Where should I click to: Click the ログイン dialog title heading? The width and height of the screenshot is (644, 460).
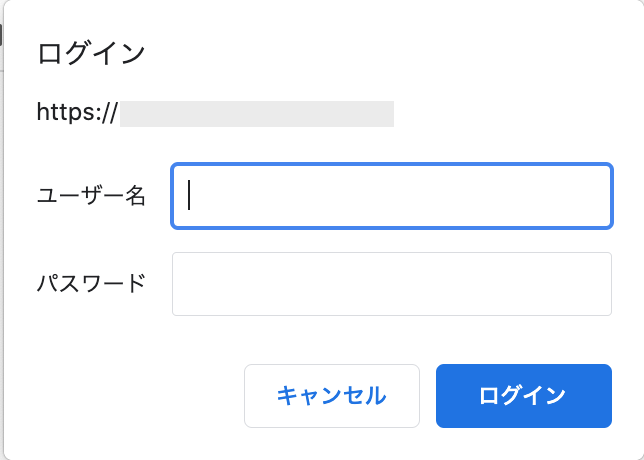[91, 53]
